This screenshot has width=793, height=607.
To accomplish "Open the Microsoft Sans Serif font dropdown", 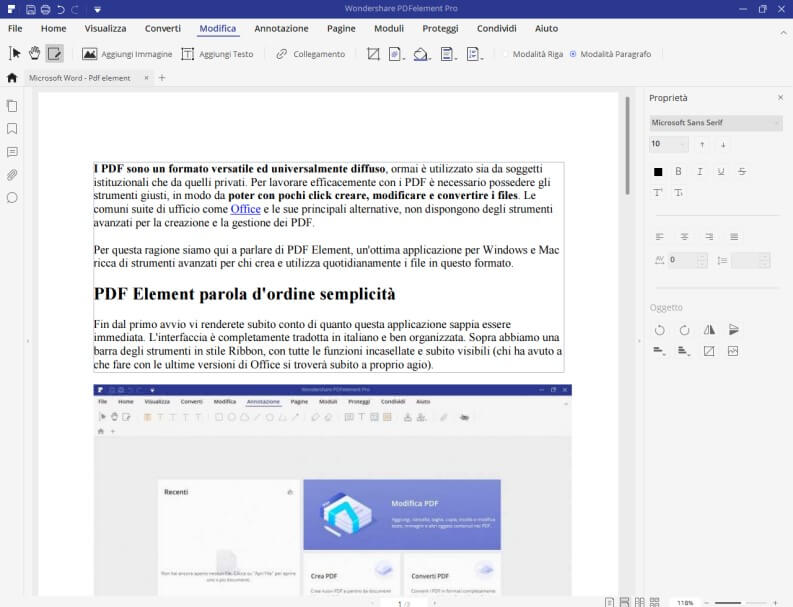I will click(x=716, y=123).
